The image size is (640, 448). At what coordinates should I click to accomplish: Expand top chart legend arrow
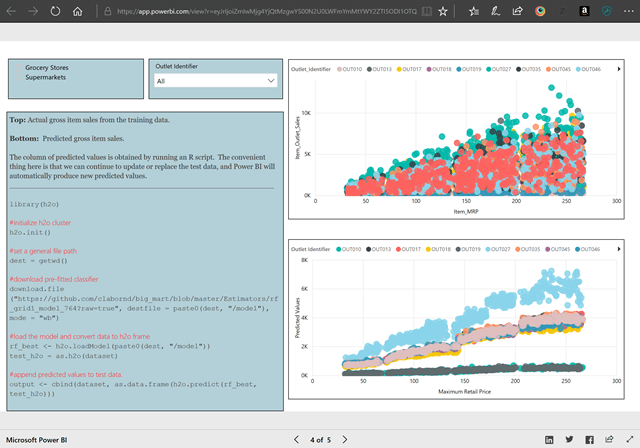tap(619, 69)
